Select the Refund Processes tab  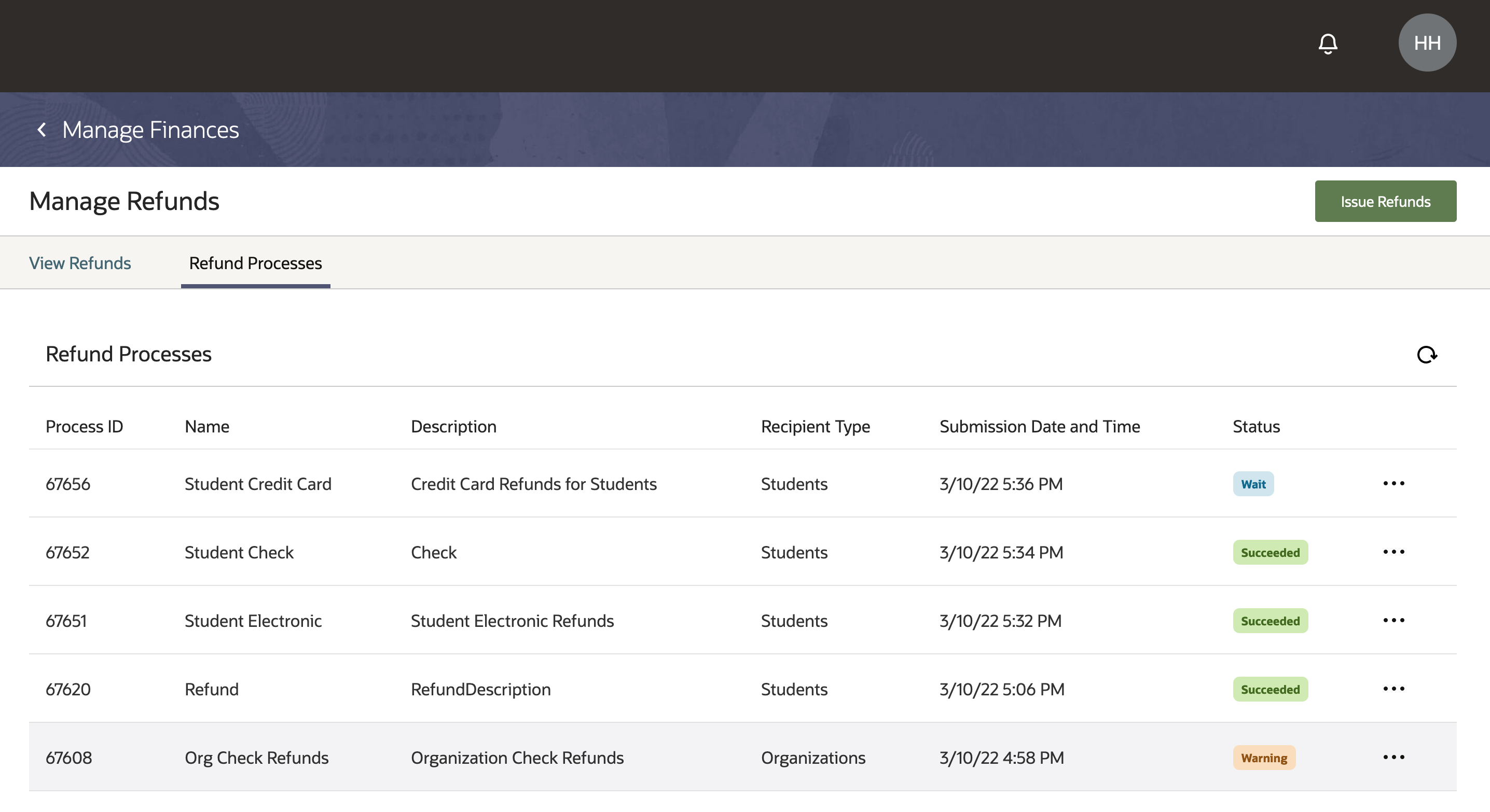(255, 263)
